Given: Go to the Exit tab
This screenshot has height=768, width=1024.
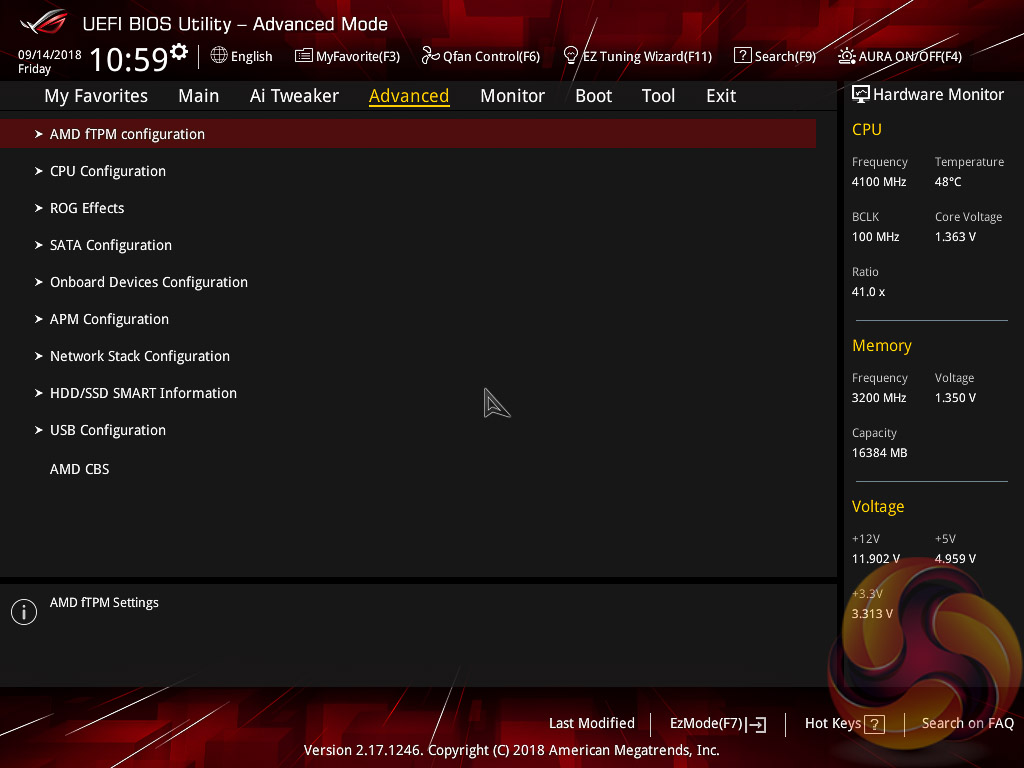Looking at the screenshot, I should click(x=721, y=96).
